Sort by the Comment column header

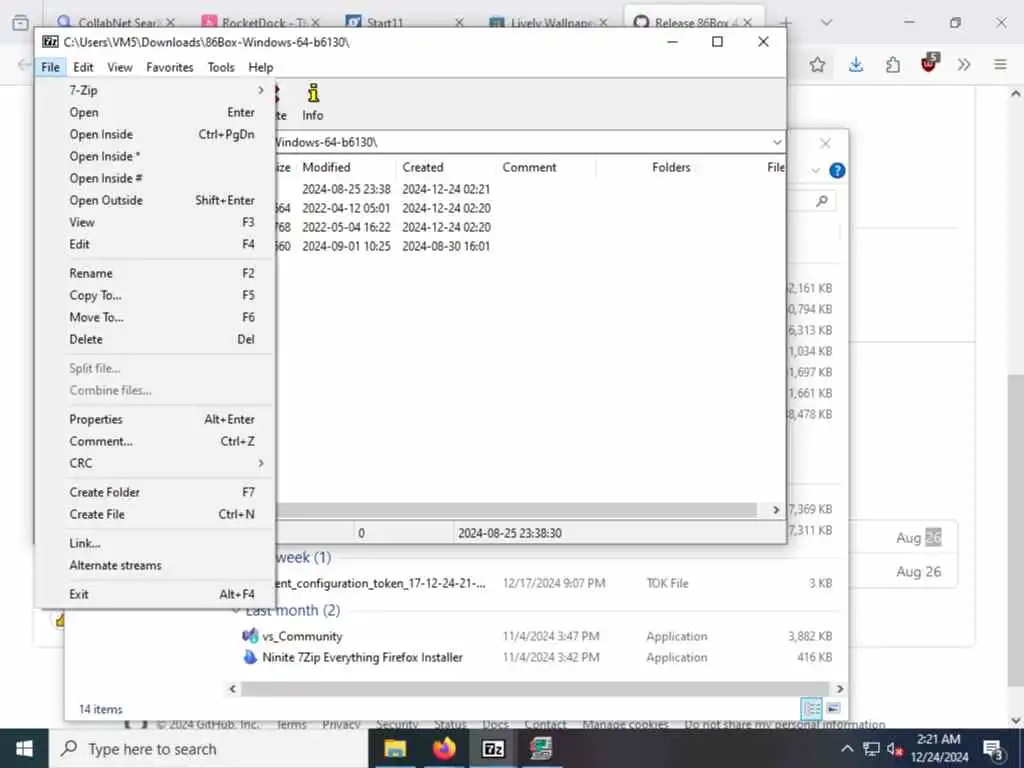(546, 167)
